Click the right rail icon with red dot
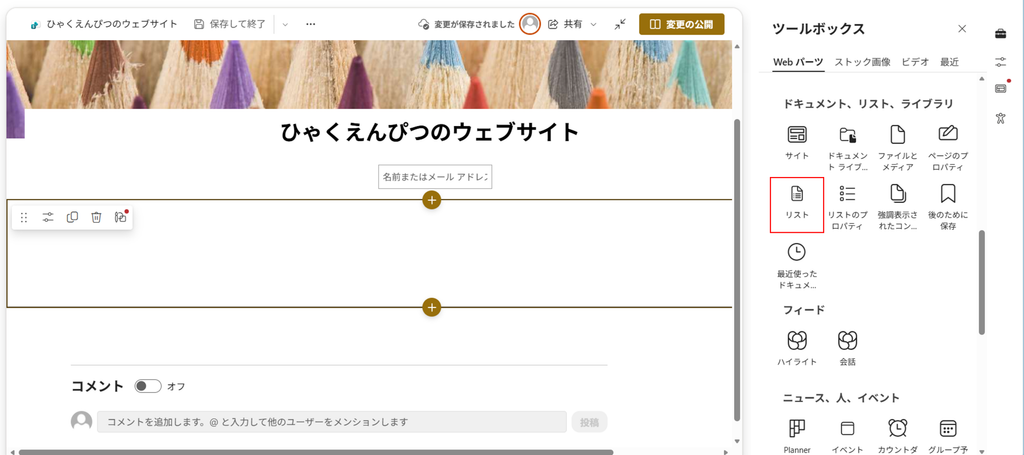The height and width of the screenshot is (455, 1024). (1000, 88)
